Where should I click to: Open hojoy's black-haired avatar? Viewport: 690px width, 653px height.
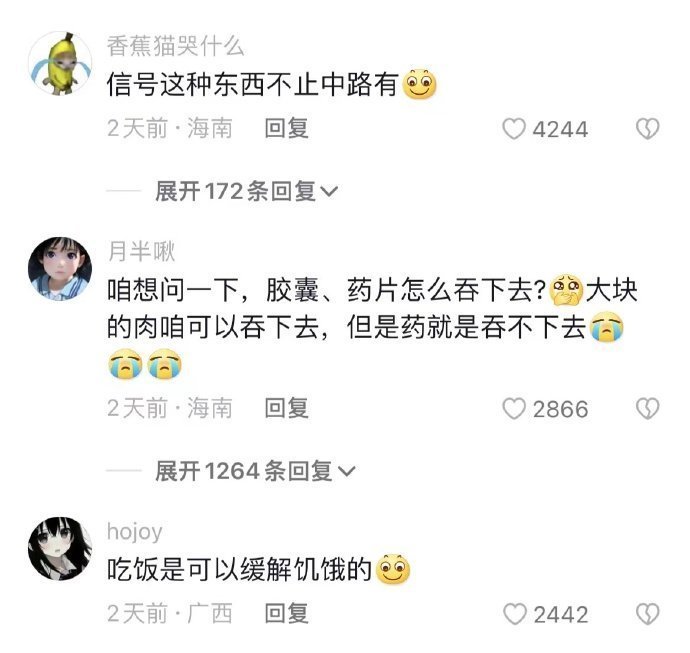click(x=60, y=548)
